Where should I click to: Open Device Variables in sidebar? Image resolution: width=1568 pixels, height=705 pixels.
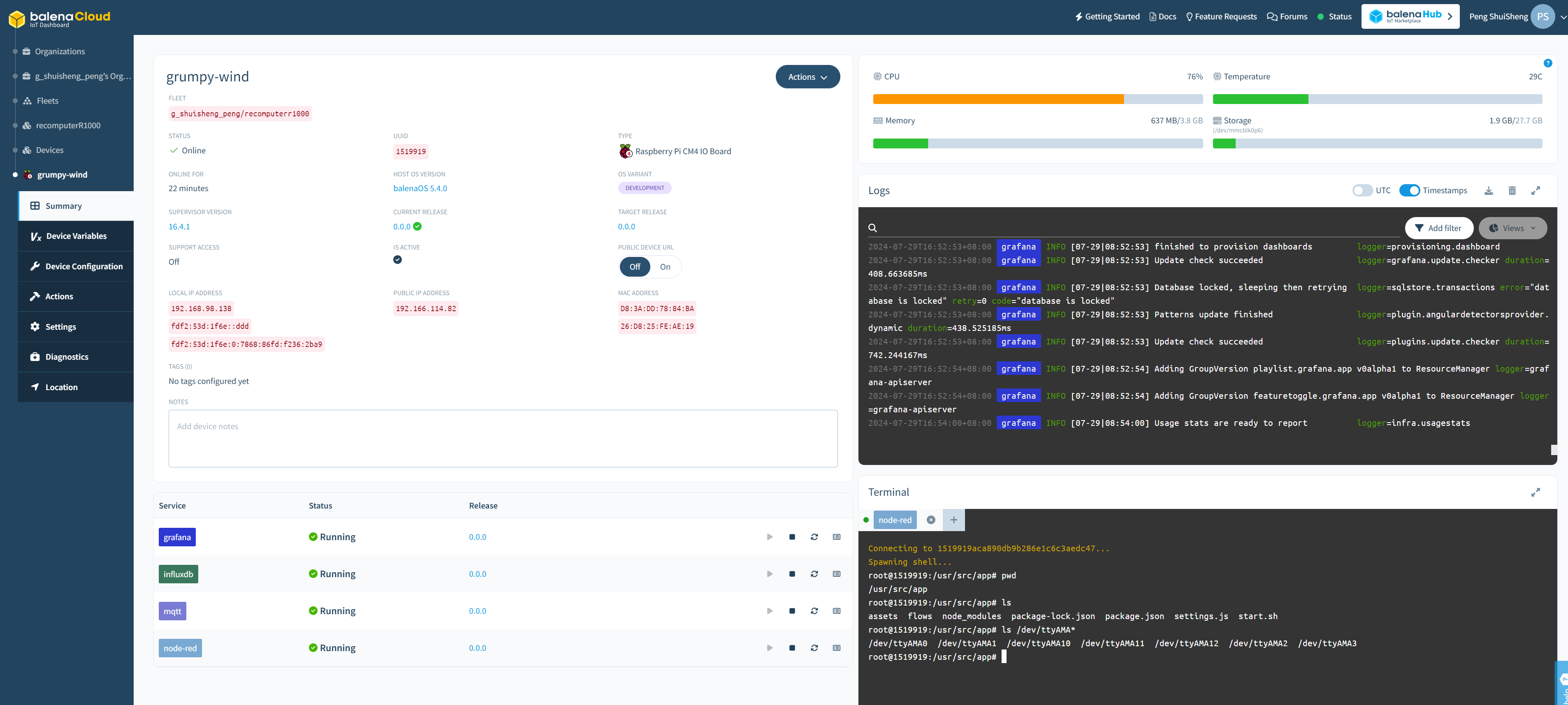point(75,236)
